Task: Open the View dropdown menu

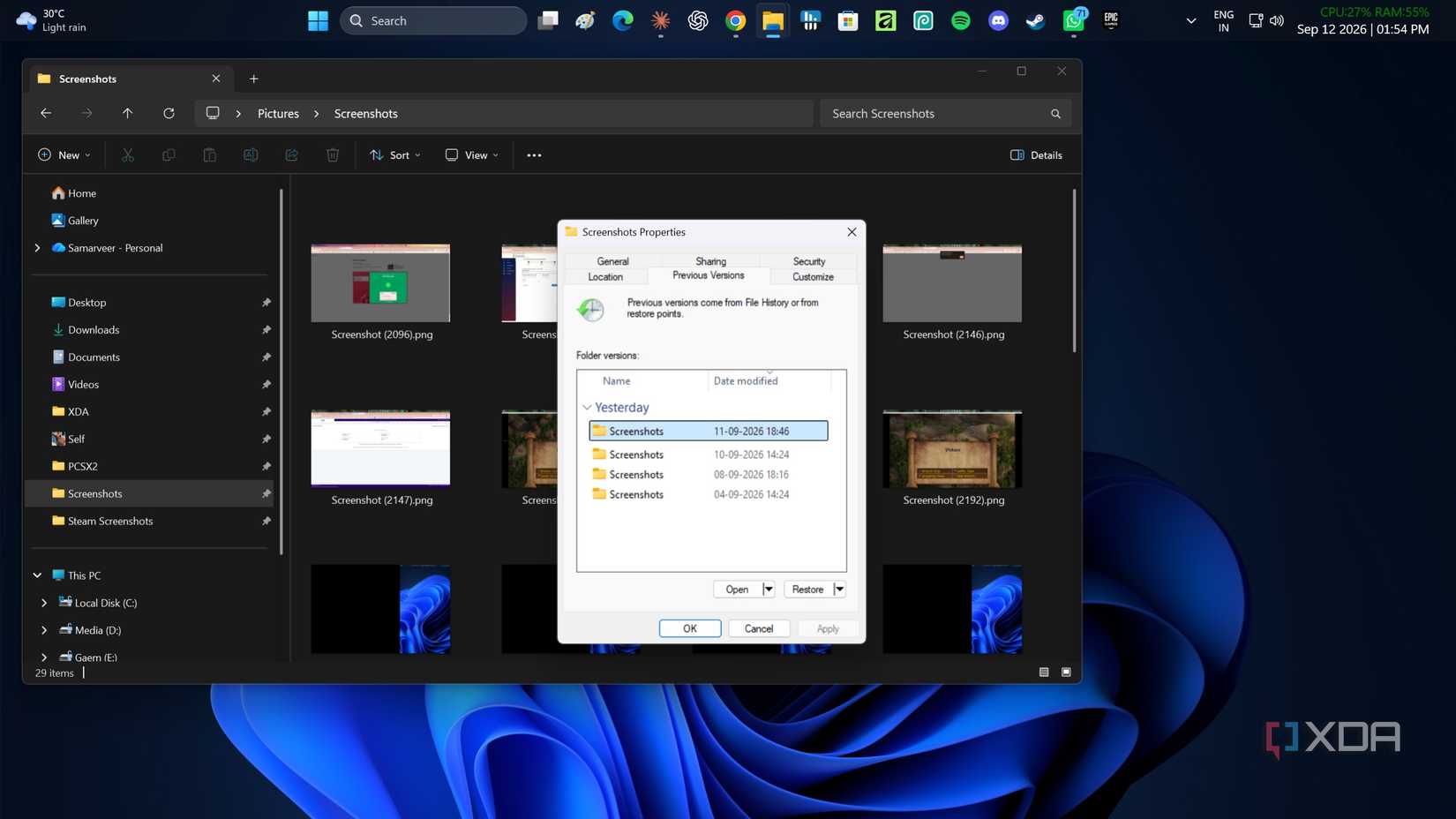Action: 472,155
